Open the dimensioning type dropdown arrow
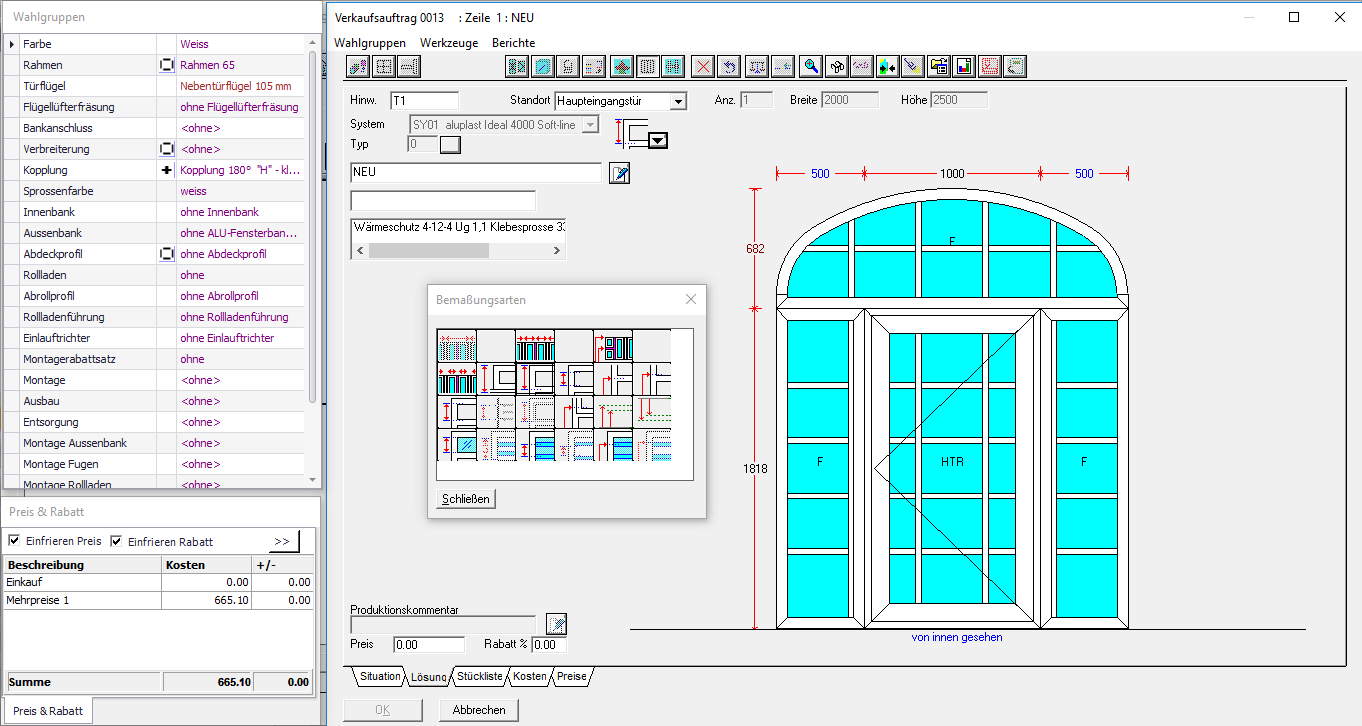The height and width of the screenshot is (726, 1362). [x=657, y=141]
